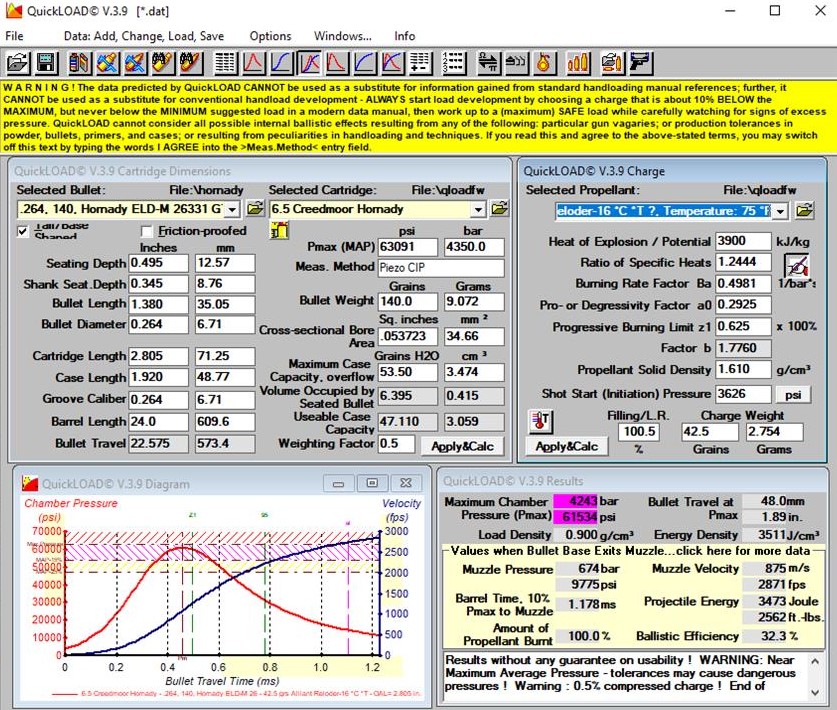
Task: Expand the Selected Bullet dropdown
Action: click(232, 209)
